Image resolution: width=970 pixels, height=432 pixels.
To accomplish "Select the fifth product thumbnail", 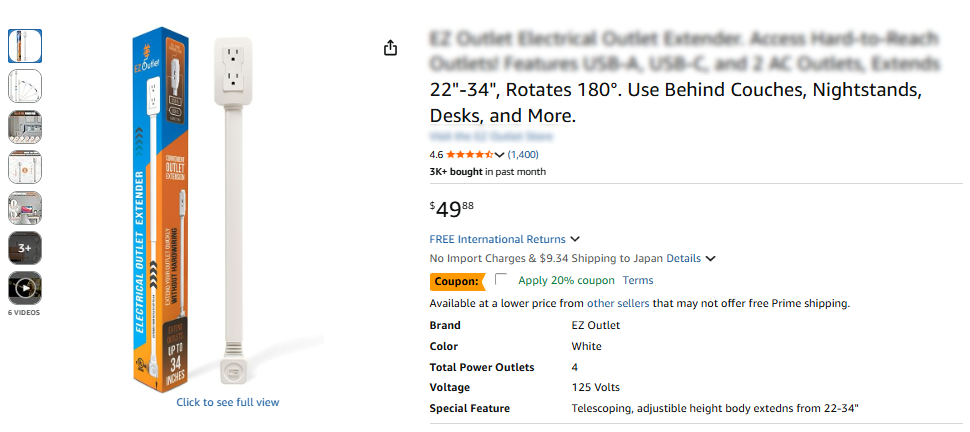I will point(25,207).
